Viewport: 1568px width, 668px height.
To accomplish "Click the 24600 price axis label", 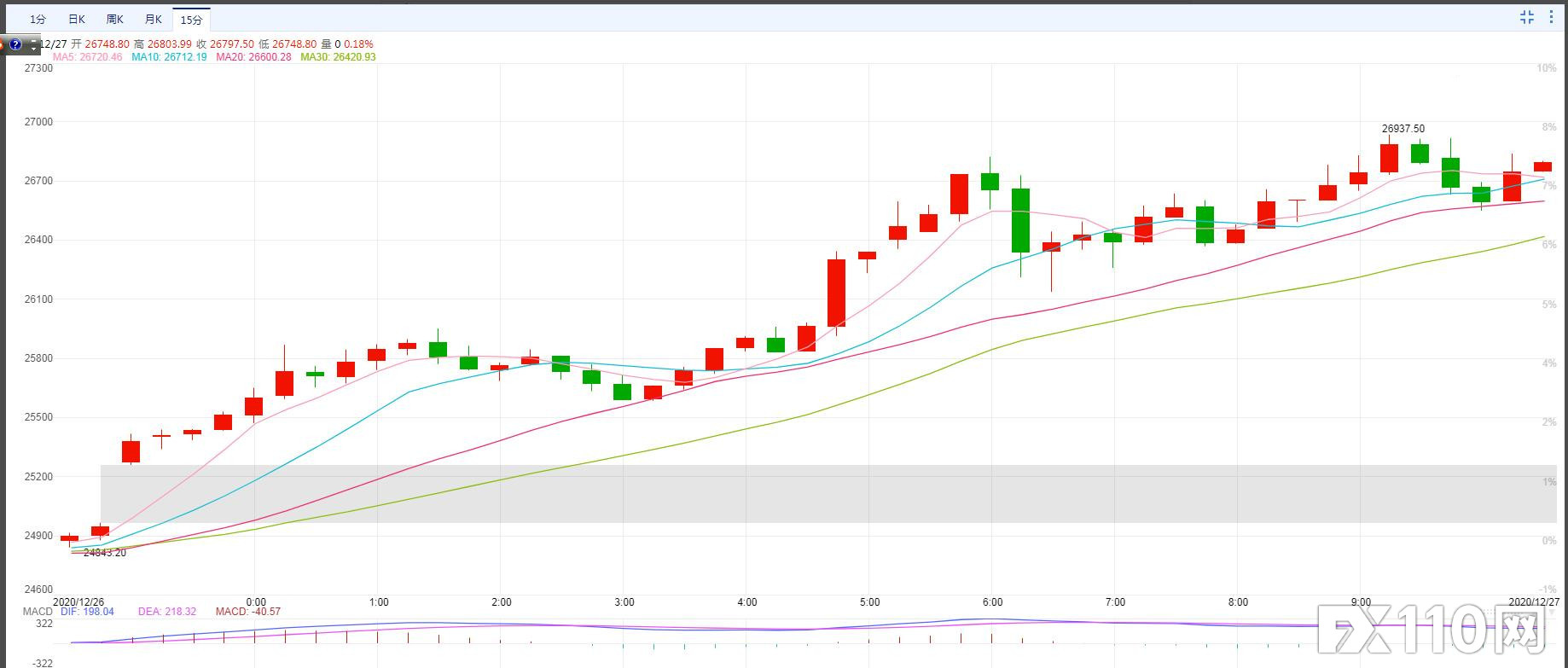I will click(x=38, y=590).
